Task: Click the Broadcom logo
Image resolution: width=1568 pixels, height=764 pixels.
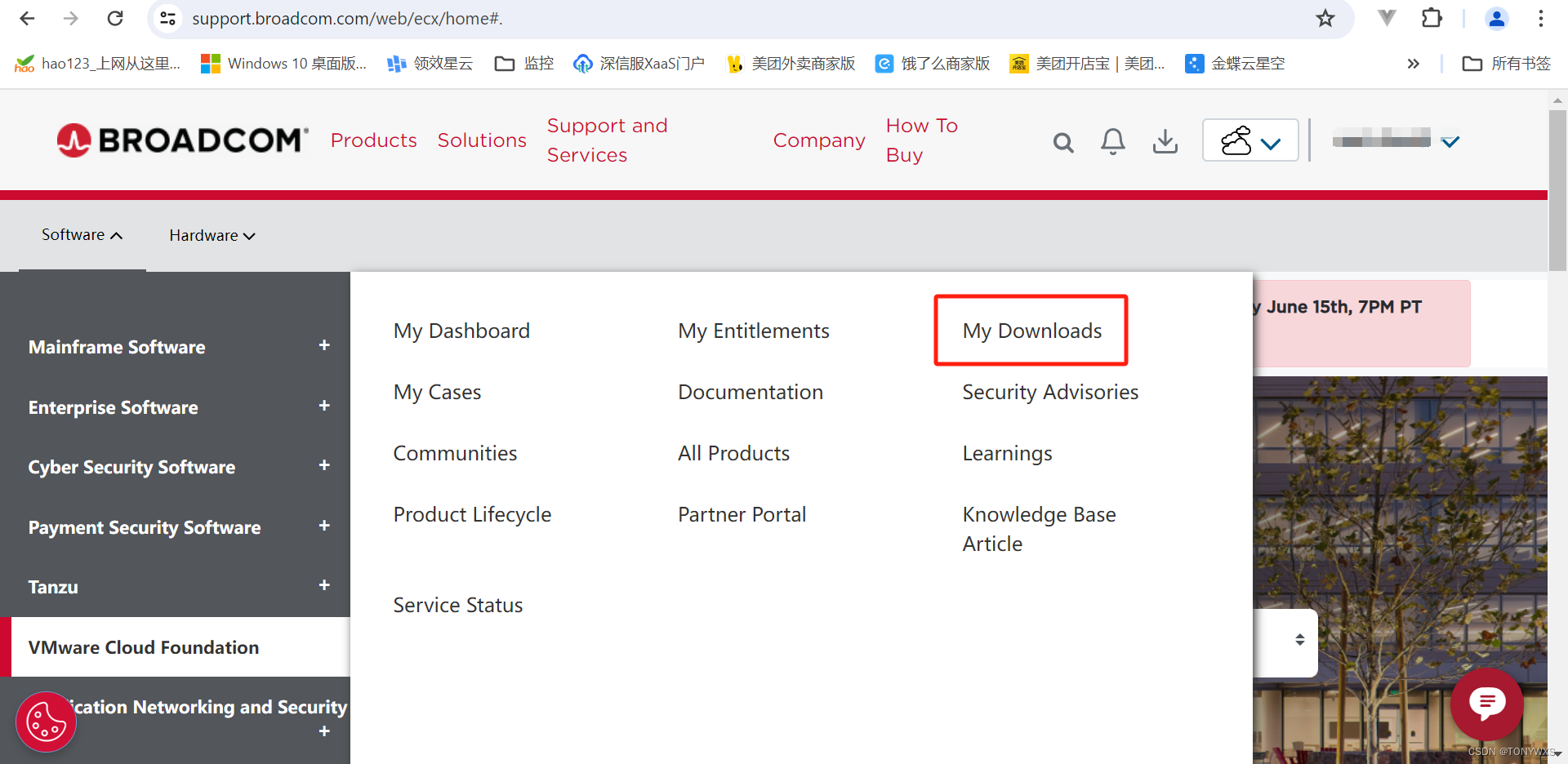Action: click(183, 140)
